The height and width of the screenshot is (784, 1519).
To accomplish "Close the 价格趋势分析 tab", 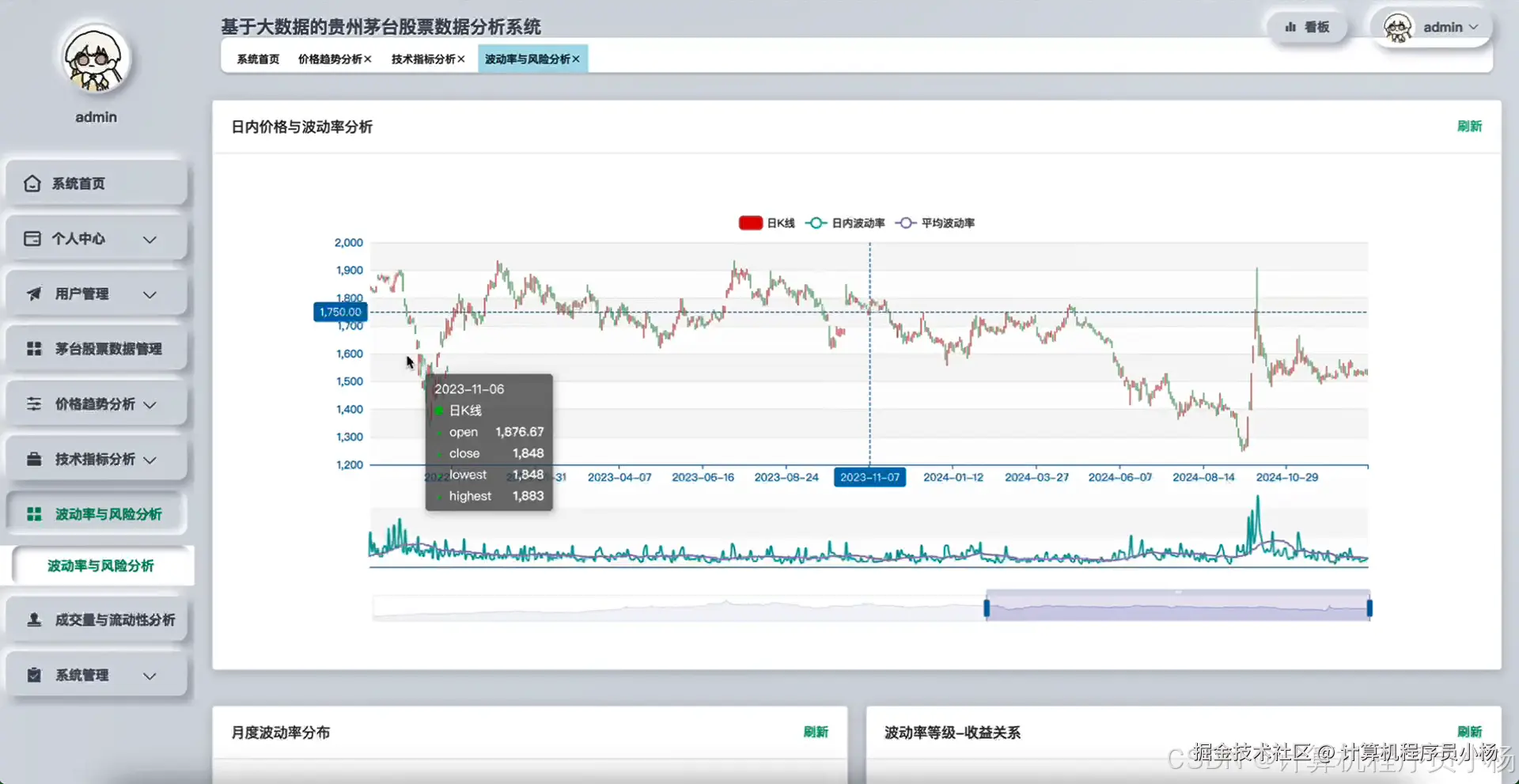I will click(368, 59).
